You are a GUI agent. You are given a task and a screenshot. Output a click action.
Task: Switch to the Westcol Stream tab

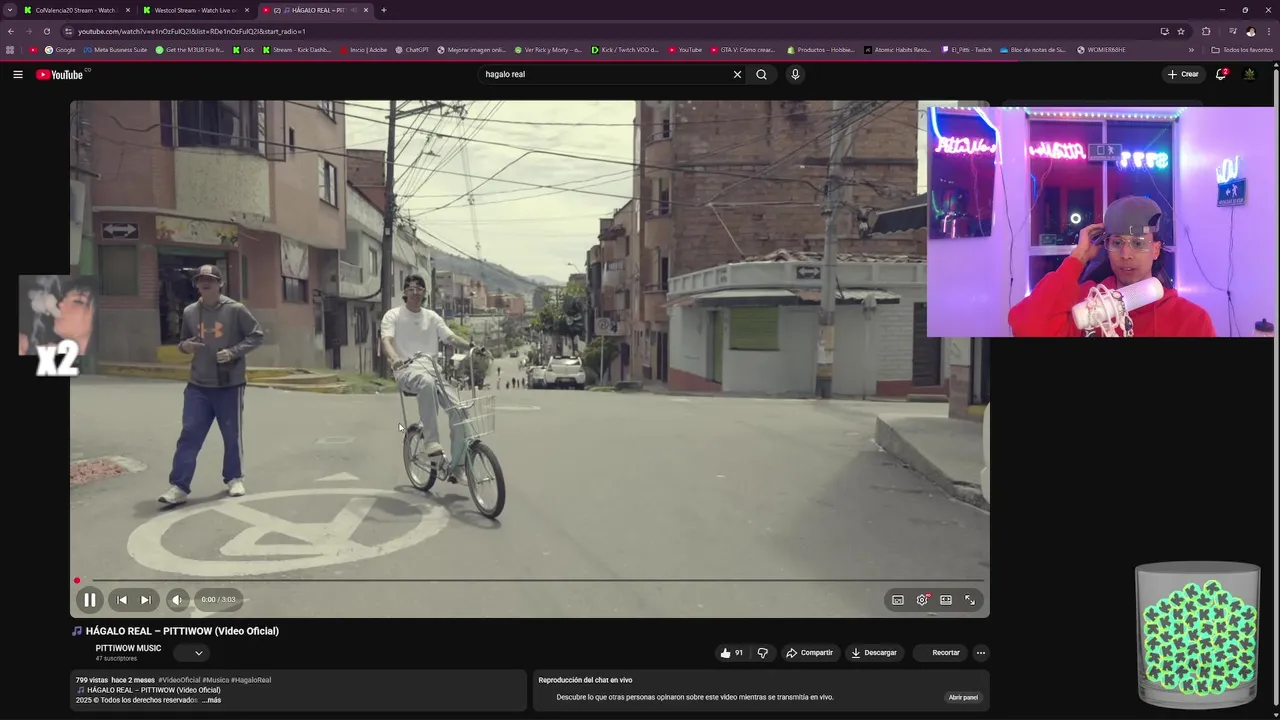tap(196, 10)
